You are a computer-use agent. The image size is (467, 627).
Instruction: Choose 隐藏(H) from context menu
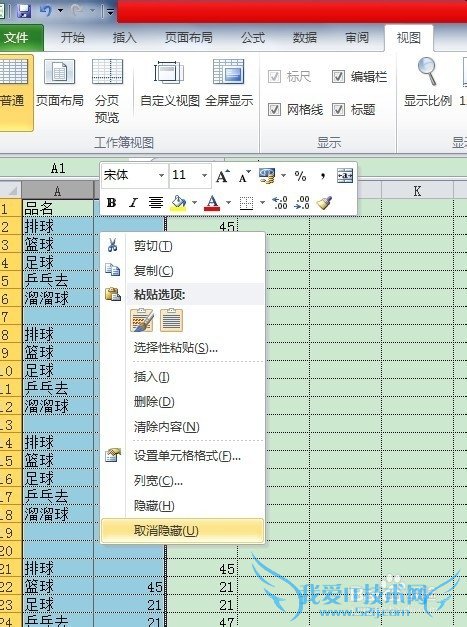tap(182, 506)
